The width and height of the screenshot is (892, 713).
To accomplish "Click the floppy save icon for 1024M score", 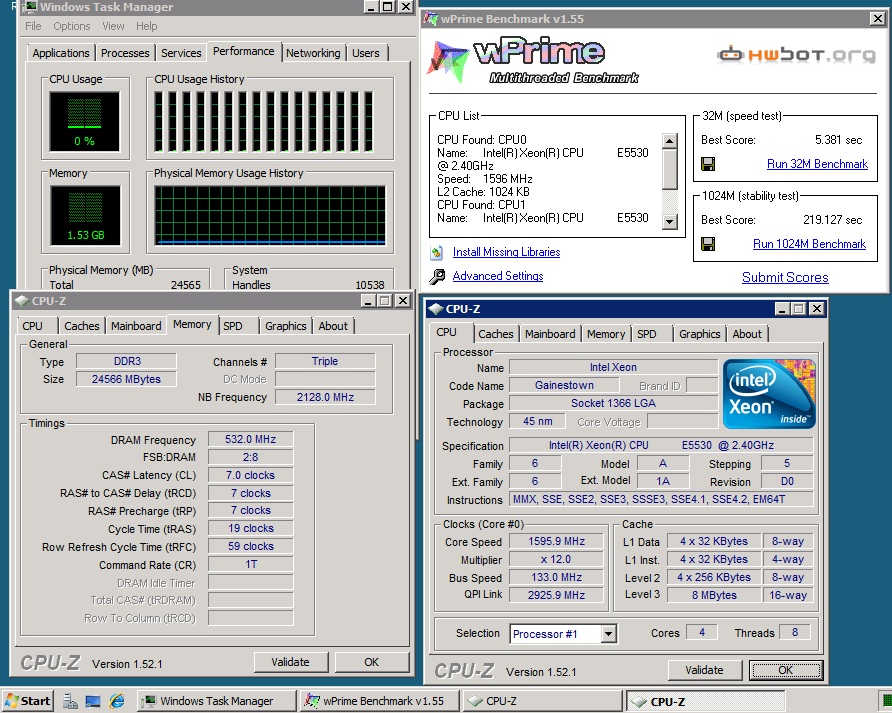I will click(708, 244).
